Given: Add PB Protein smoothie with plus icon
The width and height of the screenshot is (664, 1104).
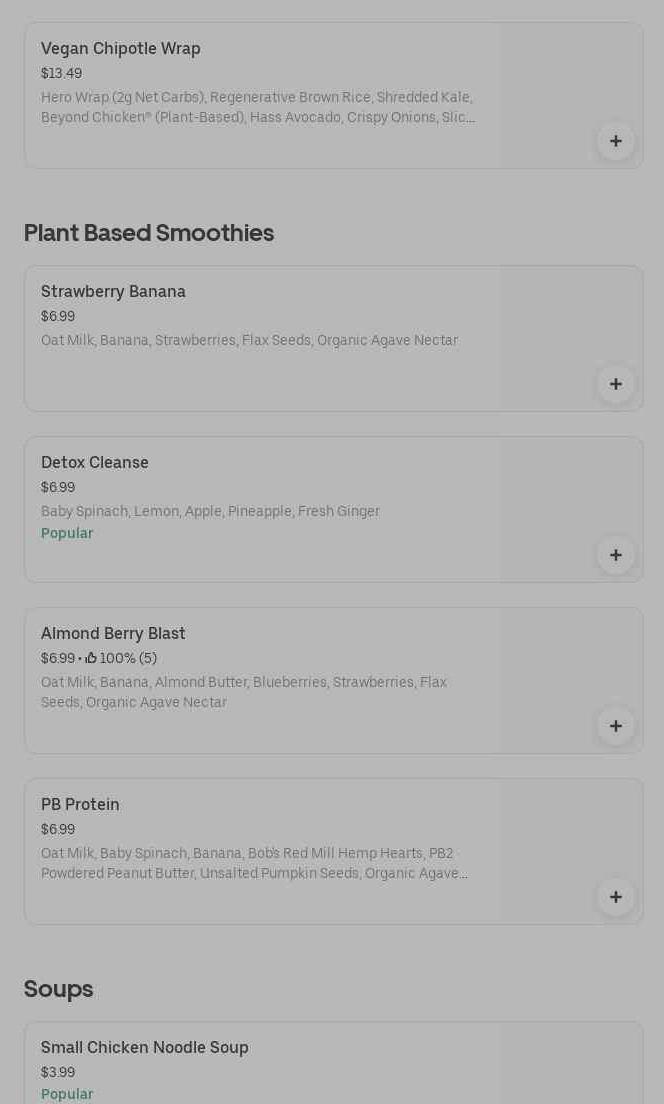Looking at the screenshot, I should 615,897.
